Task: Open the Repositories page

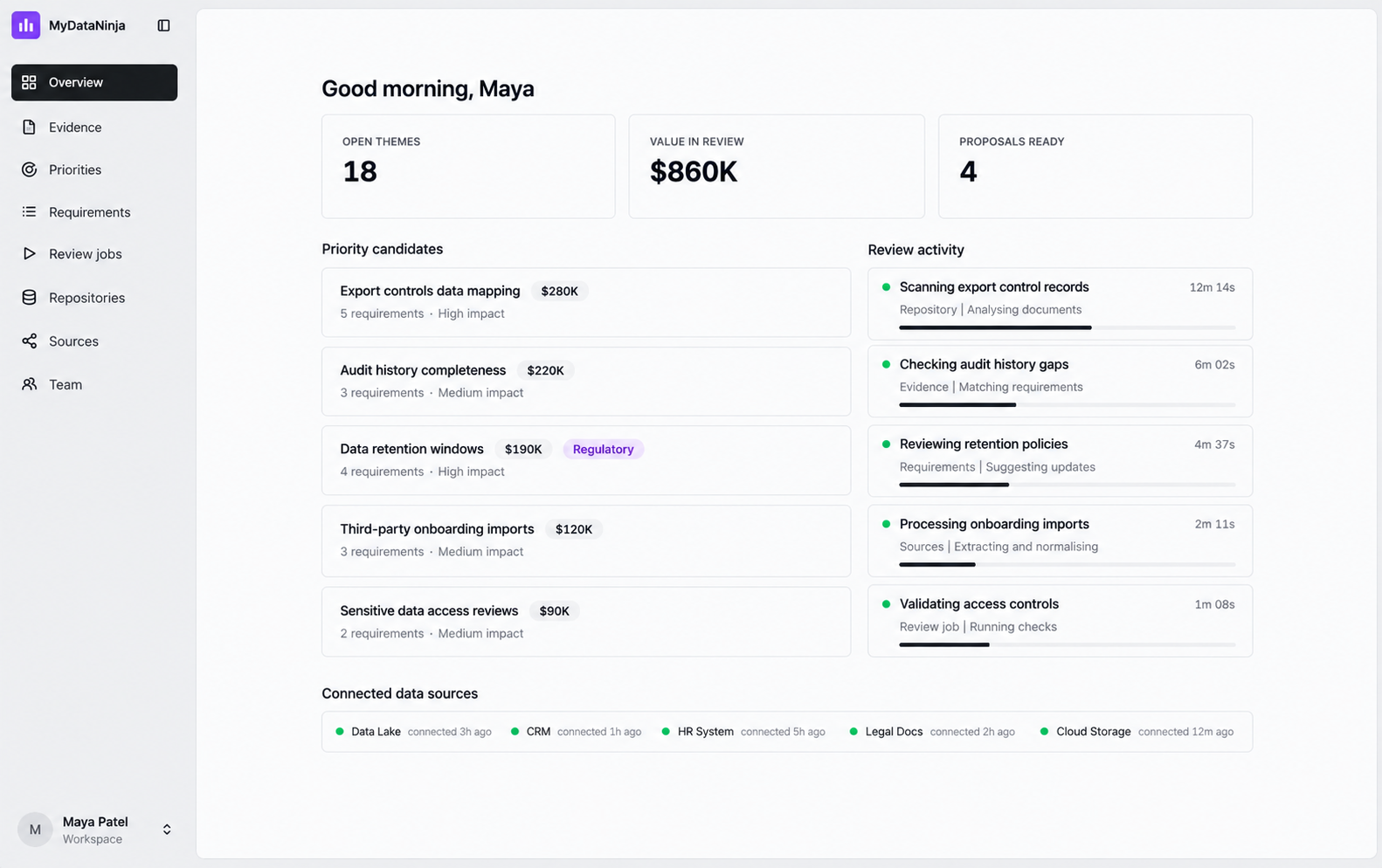Action: tap(94, 298)
